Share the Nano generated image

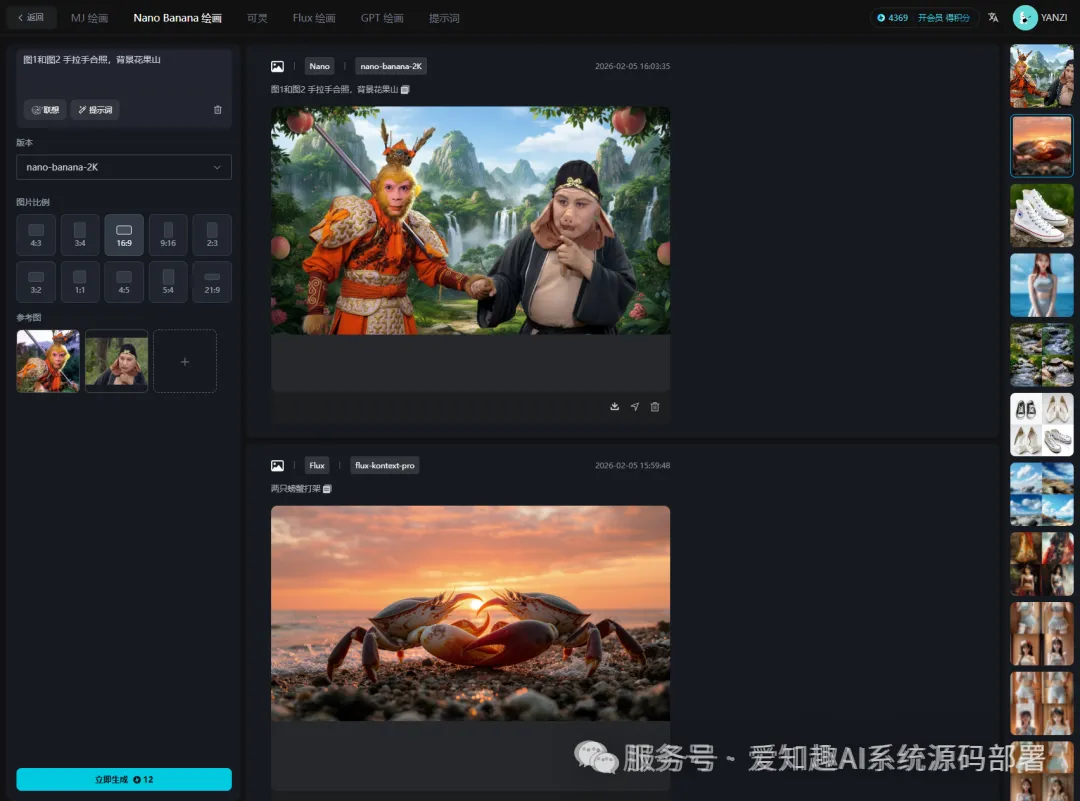pyautogui.click(x=634, y=406)
